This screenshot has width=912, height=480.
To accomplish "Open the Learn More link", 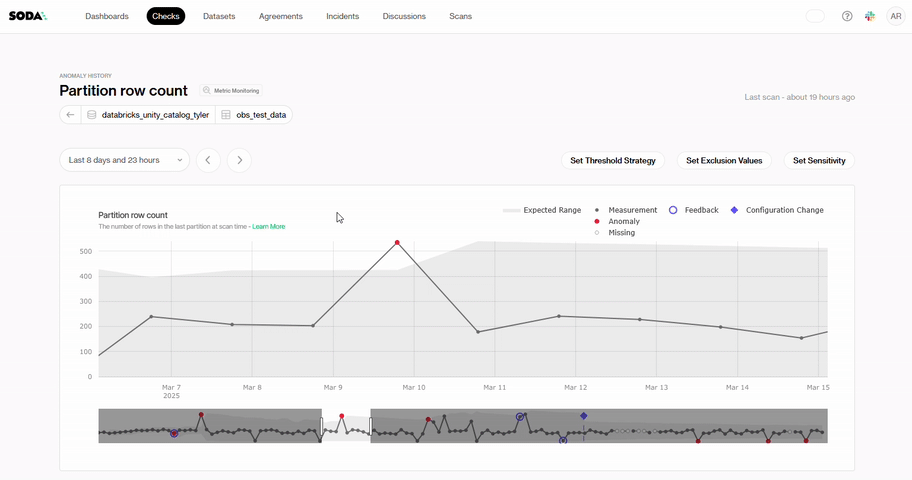I will pos(268,227).
